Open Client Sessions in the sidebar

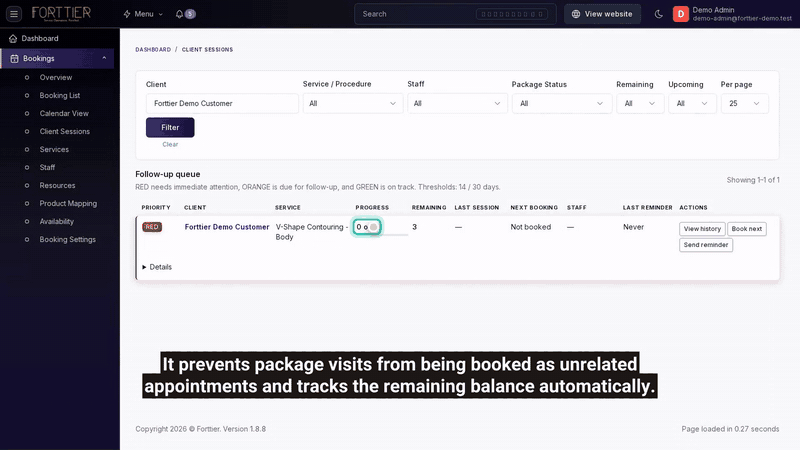coord(64,131)
